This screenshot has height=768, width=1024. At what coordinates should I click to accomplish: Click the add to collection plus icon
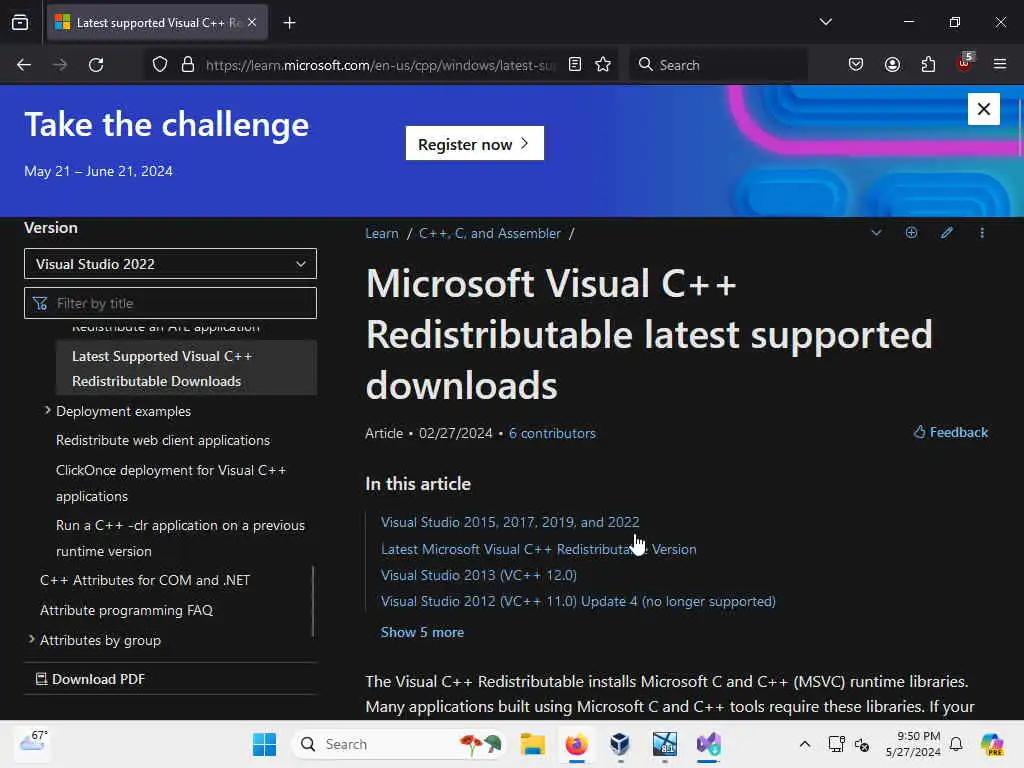[911, 232]
